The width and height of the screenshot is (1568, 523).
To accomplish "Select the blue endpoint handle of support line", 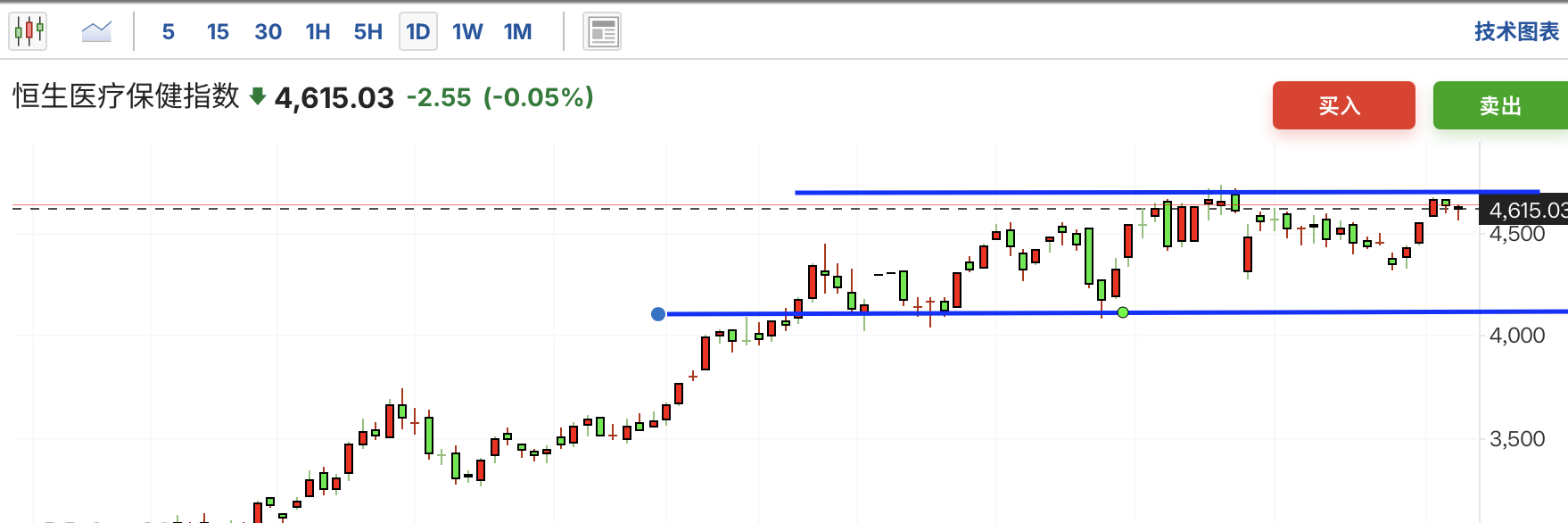I will click(658, 314).
